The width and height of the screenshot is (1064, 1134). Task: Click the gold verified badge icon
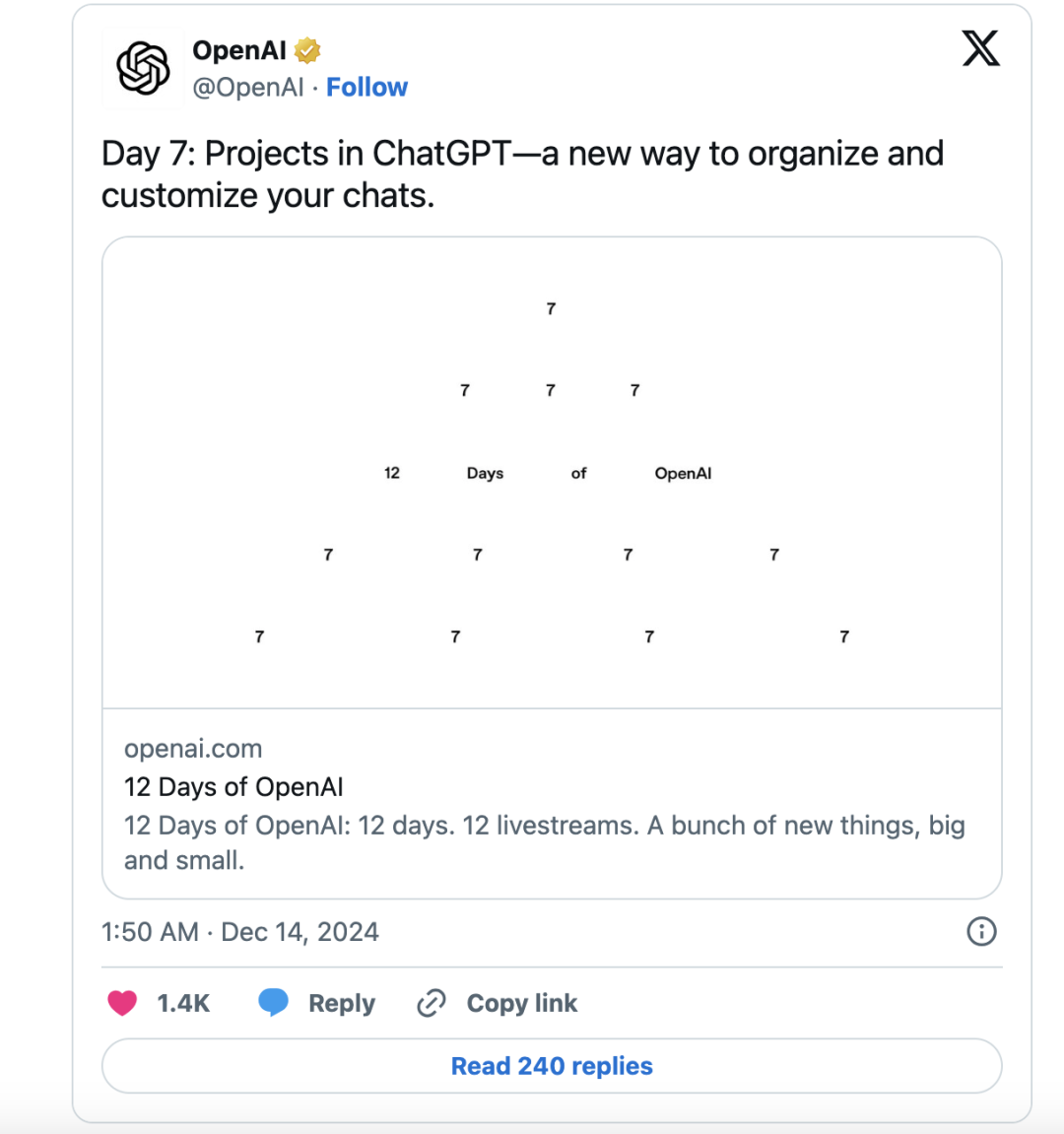(307, 50)
